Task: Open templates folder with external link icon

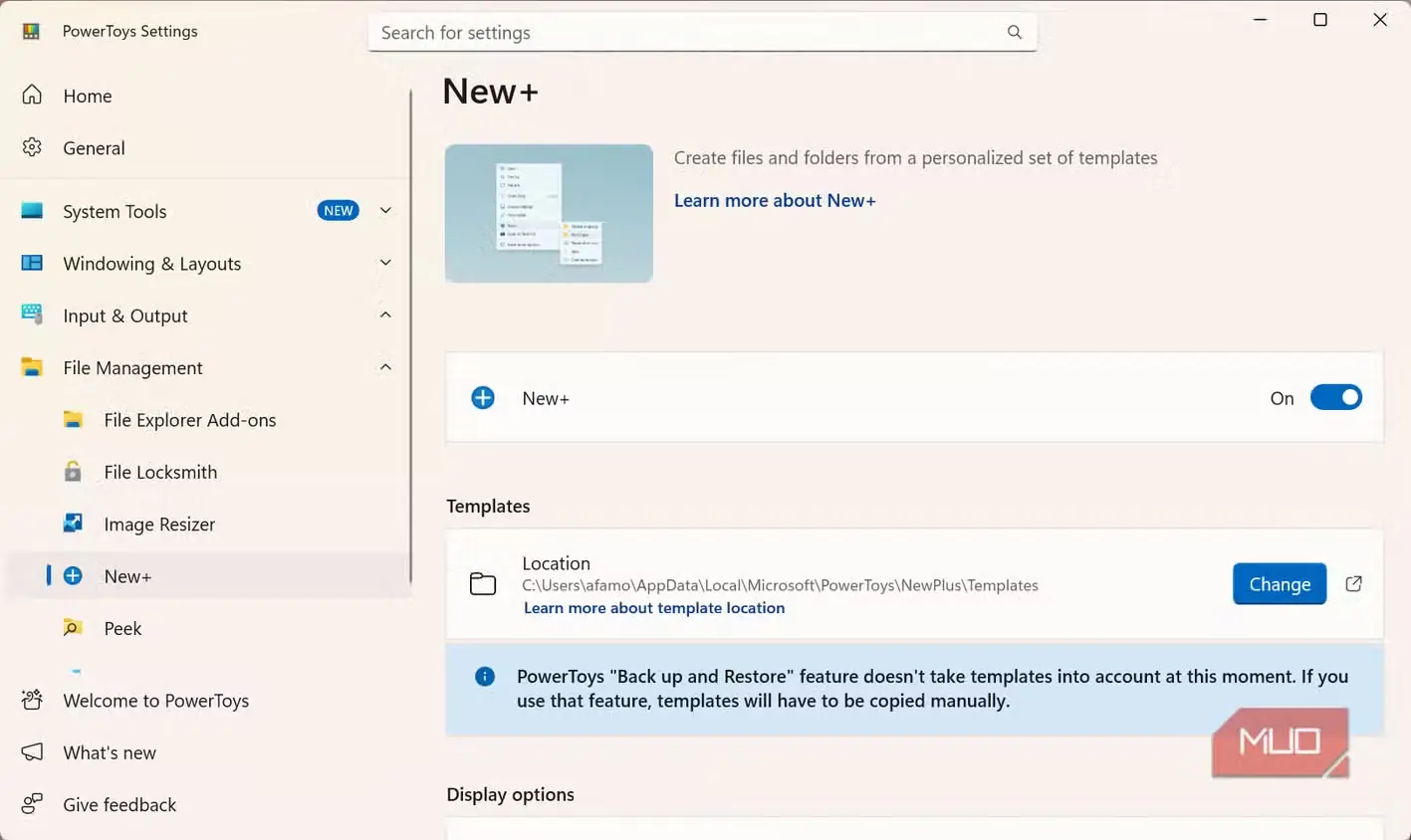Action: pos(1353,584)
